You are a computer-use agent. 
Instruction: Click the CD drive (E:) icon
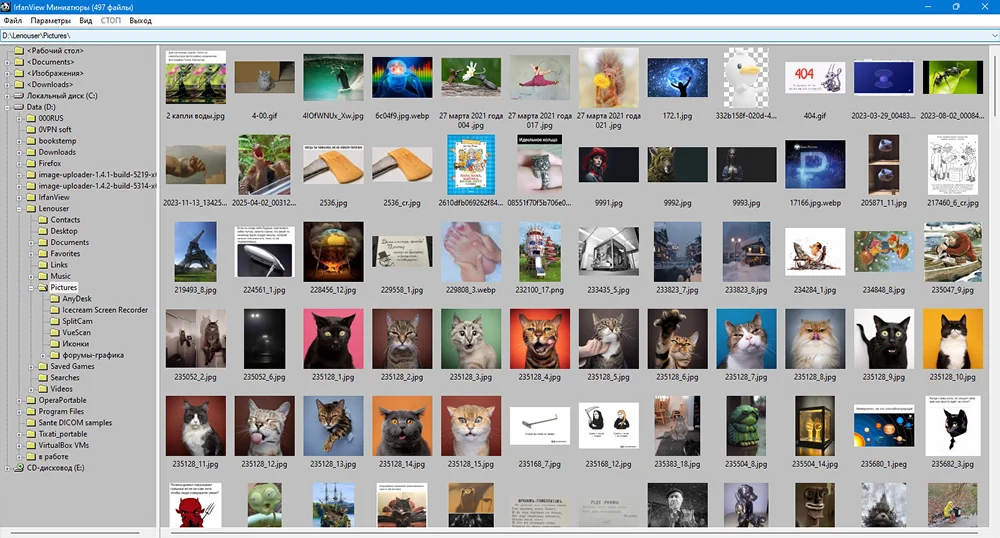click(x=17, y=468)
